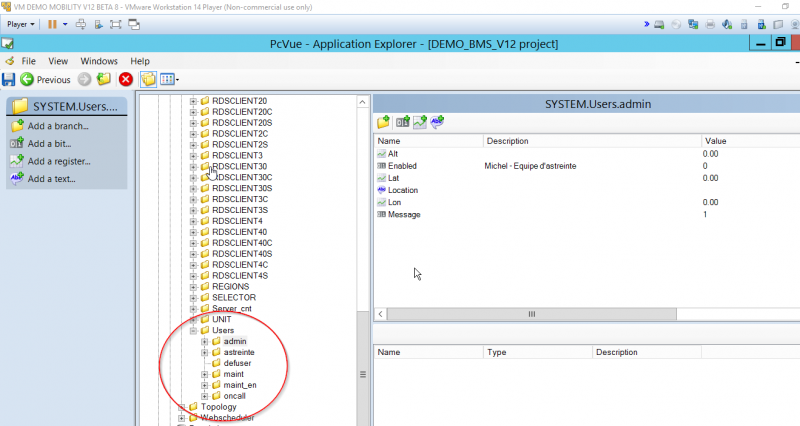Click the VMware network adapter icon

coord(693,24)
